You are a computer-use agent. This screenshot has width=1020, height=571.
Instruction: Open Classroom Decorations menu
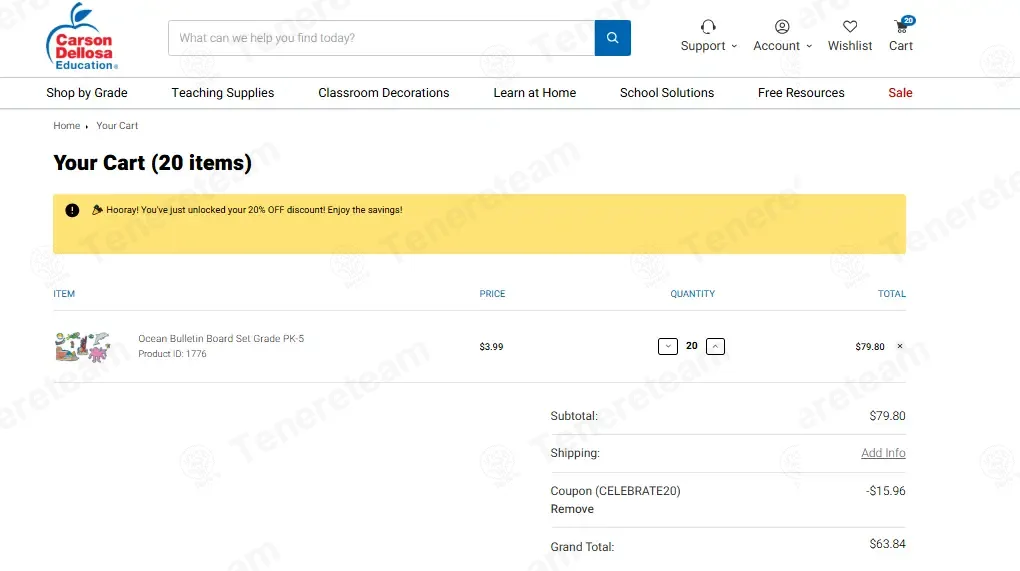click(x=383, y=93)
